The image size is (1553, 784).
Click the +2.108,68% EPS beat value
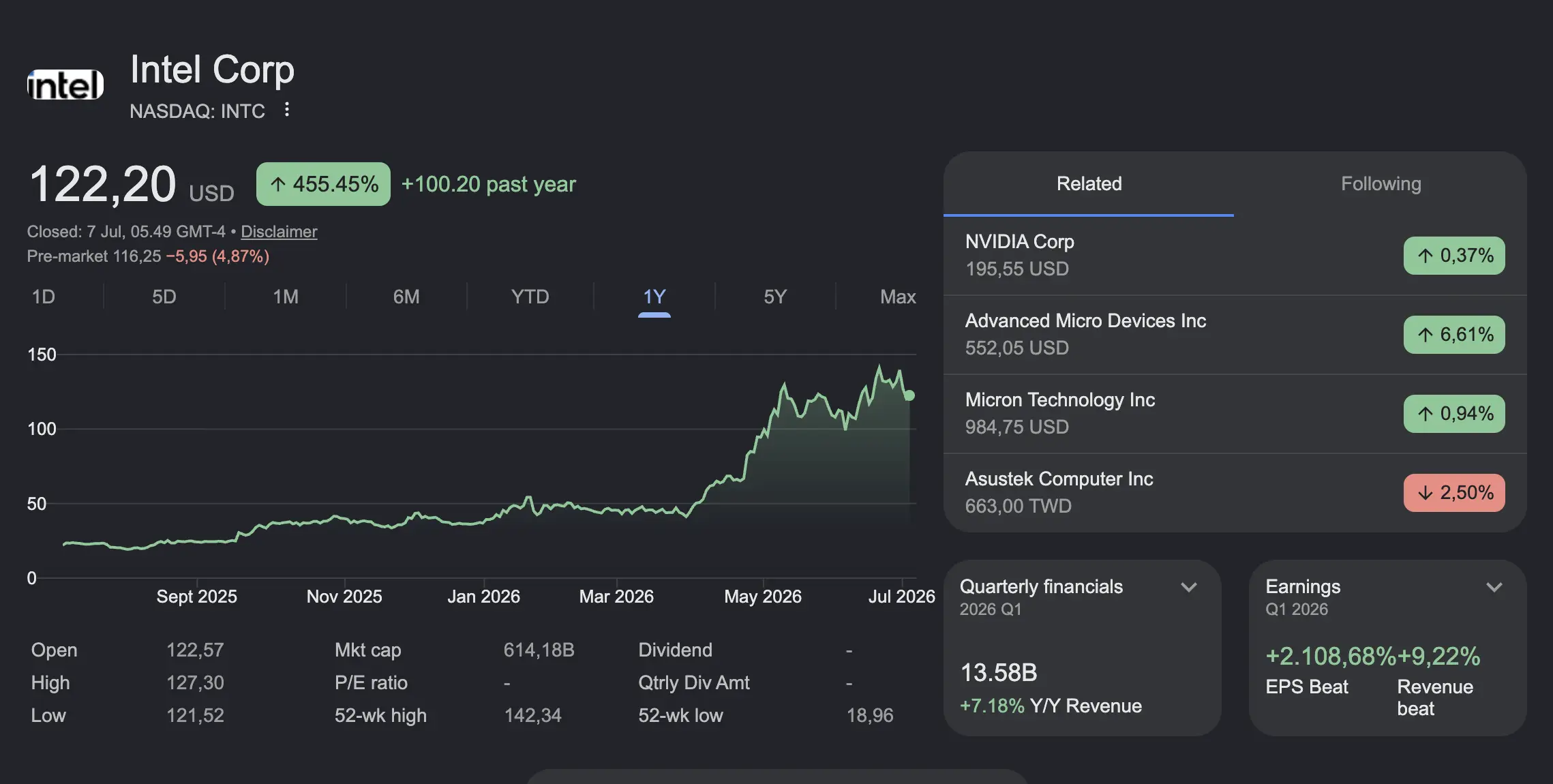click(1331, 657)
